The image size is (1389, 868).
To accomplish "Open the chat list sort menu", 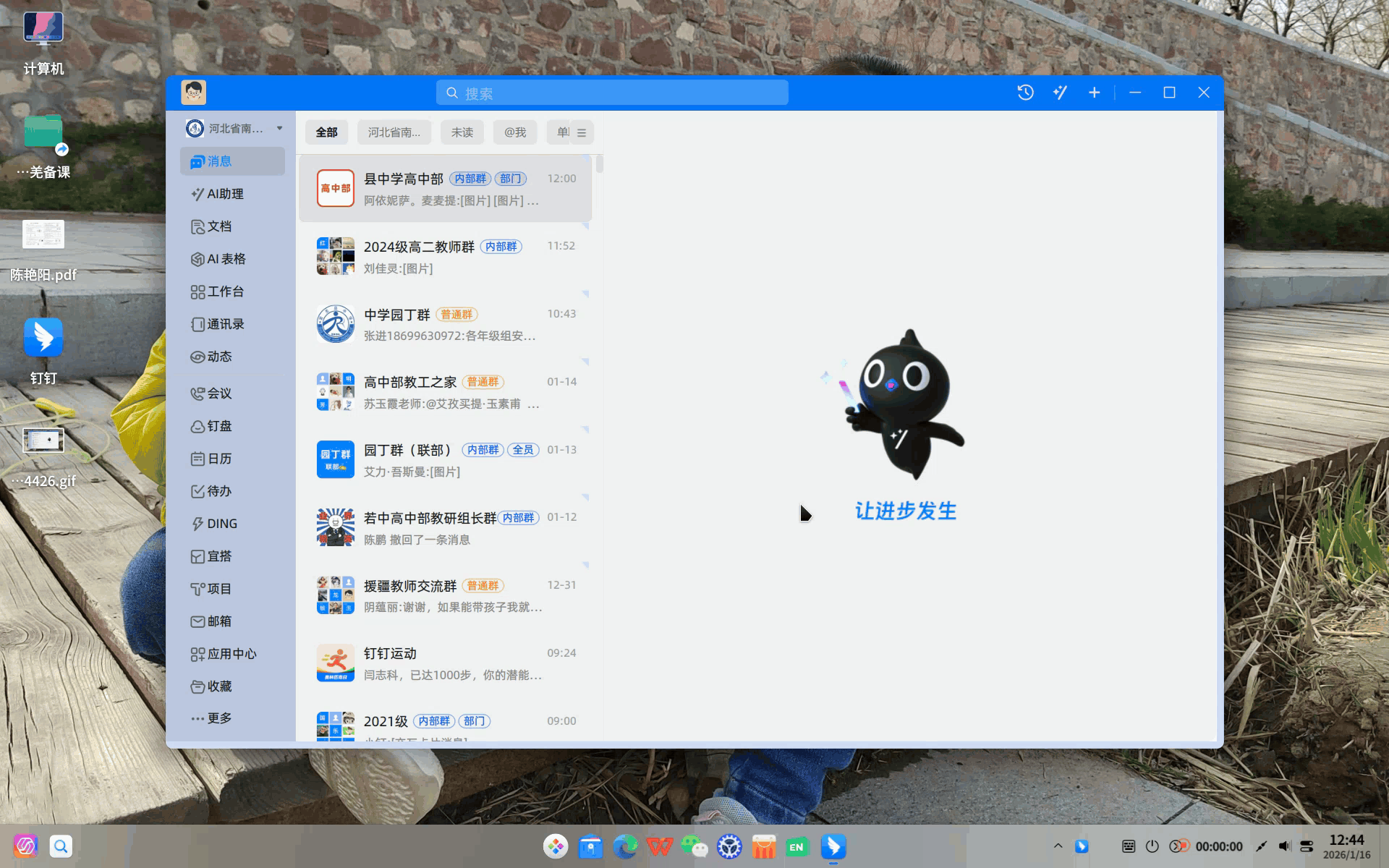I will pyautogui.click(x=582, y=132).
